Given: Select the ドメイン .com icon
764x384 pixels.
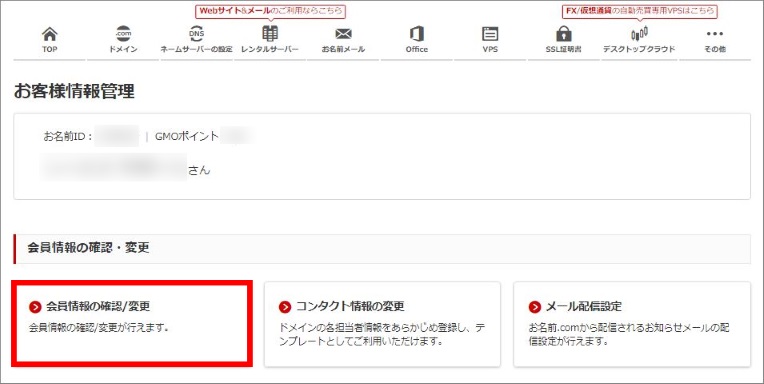Looking at the screenshot, I should (123, 34).
